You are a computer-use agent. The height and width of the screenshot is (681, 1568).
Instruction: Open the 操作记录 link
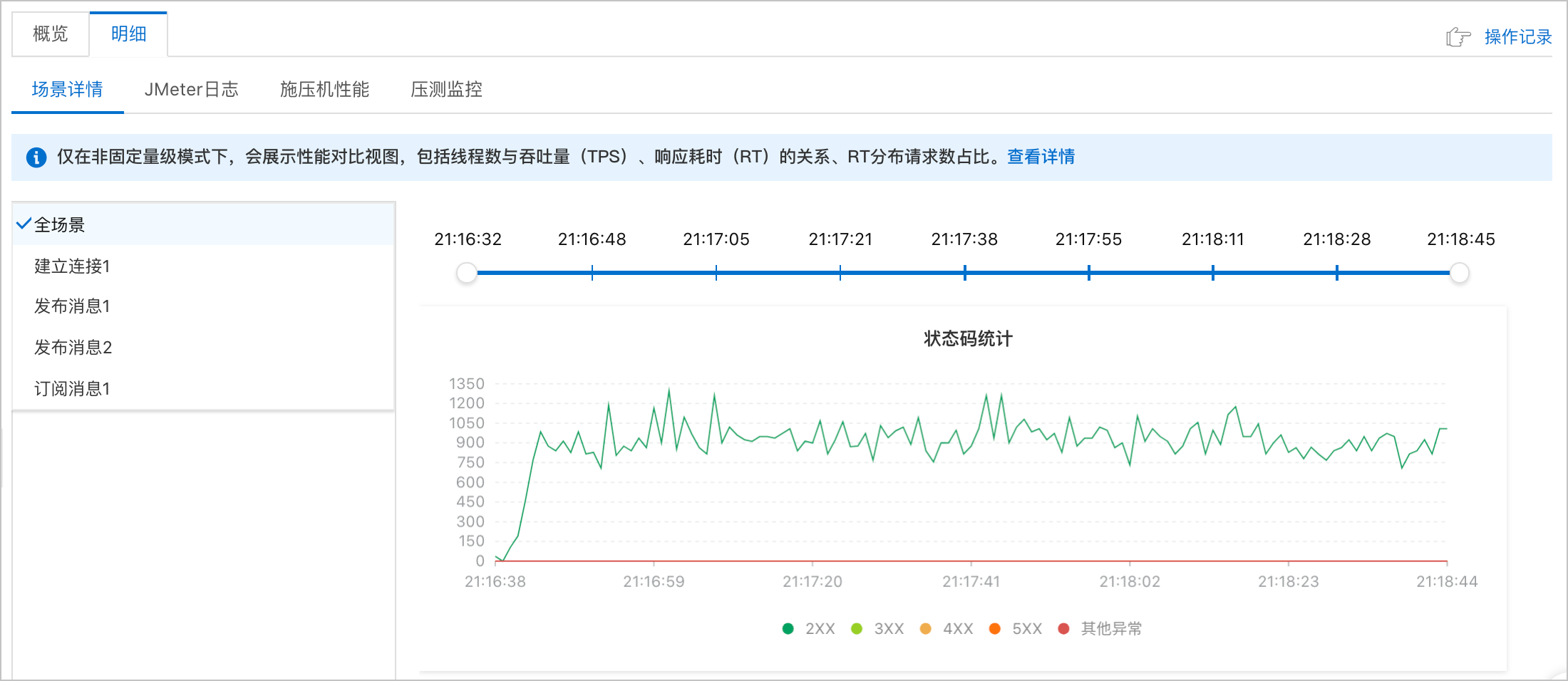click(1518, 36)
